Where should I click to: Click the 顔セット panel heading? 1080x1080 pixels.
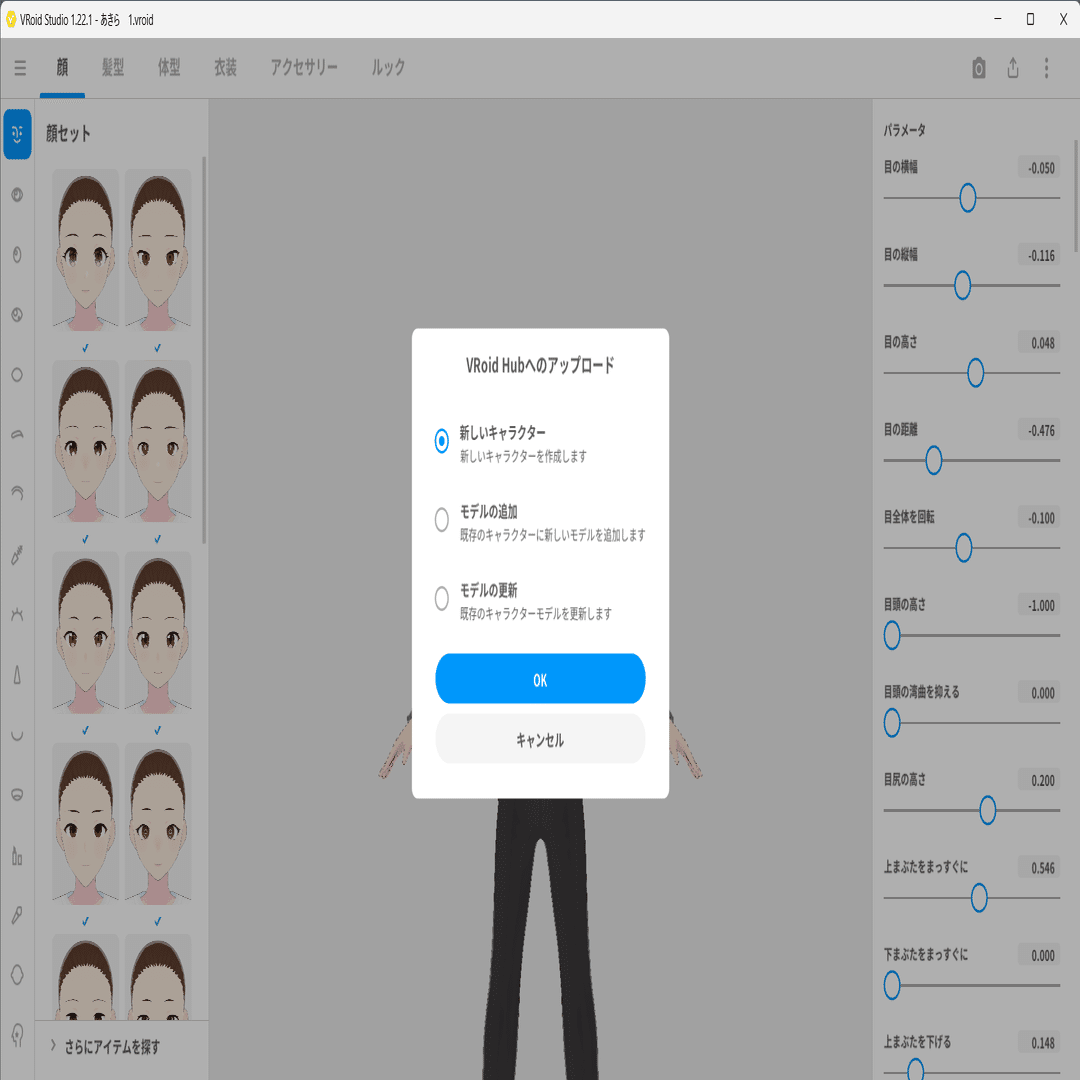(x=68, y=133)
